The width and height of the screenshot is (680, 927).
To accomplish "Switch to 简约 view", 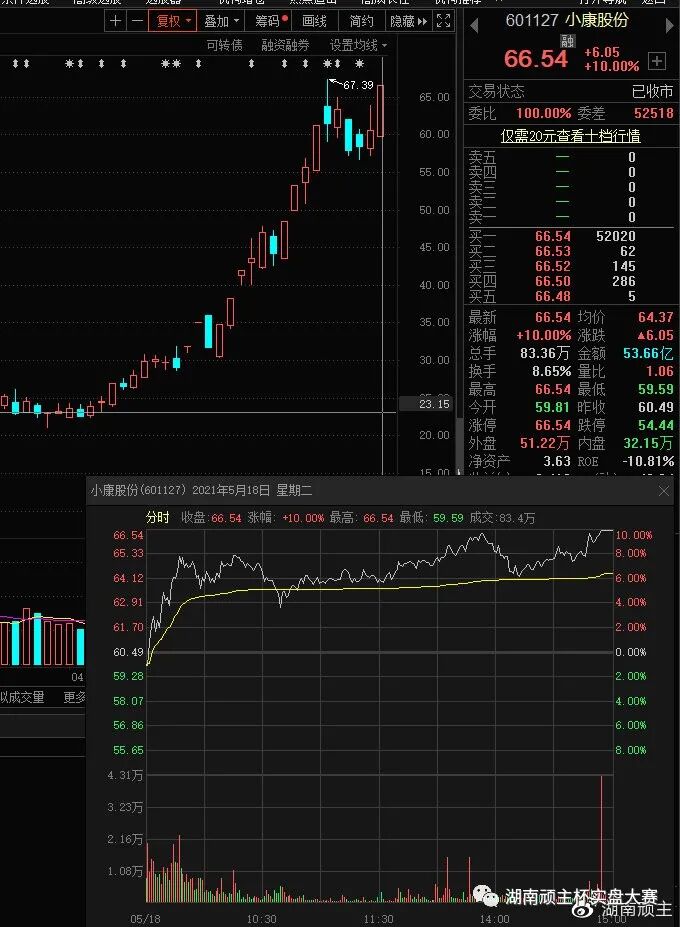I will tap(361, 21).
